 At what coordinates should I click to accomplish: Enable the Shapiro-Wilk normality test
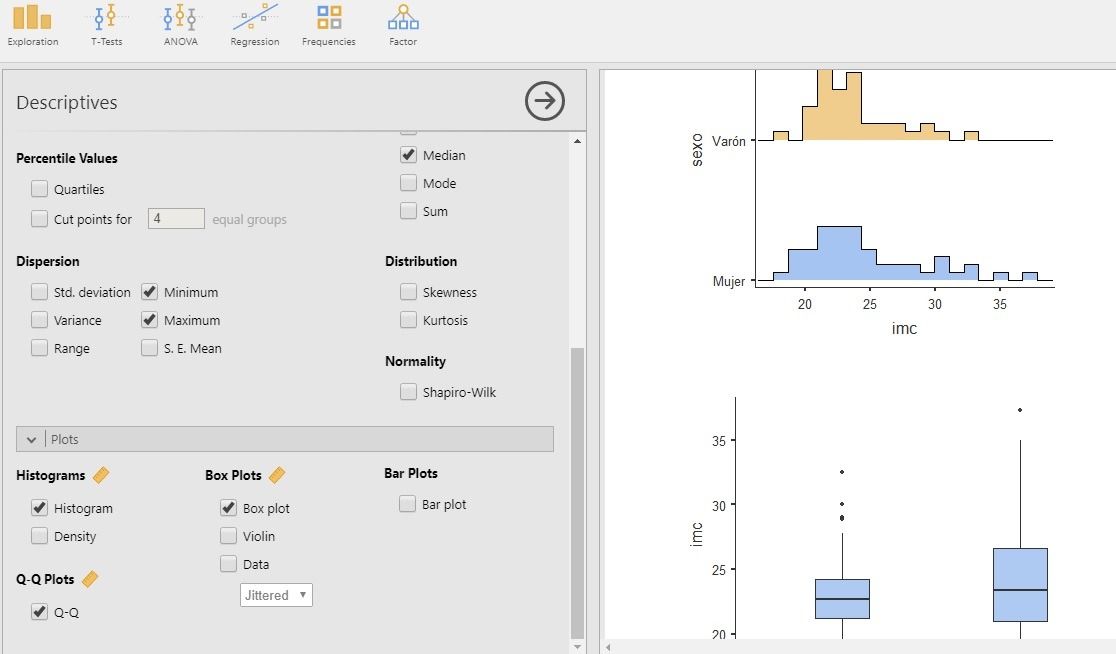(408, 392)
